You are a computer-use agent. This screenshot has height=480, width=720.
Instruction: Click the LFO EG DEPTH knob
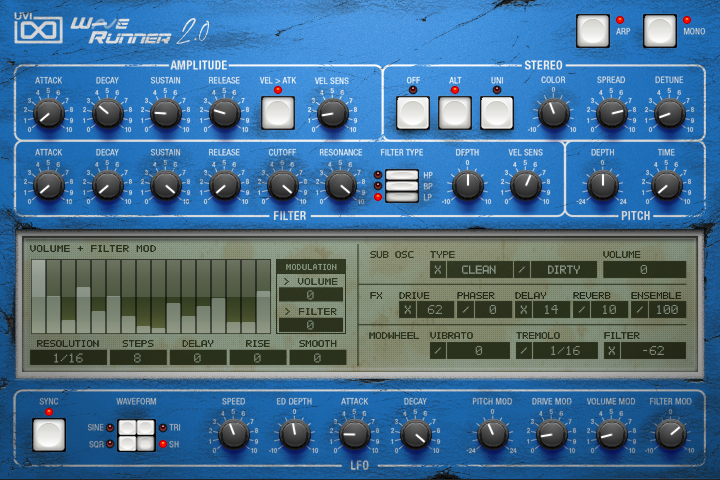click(x=294, y=434)
